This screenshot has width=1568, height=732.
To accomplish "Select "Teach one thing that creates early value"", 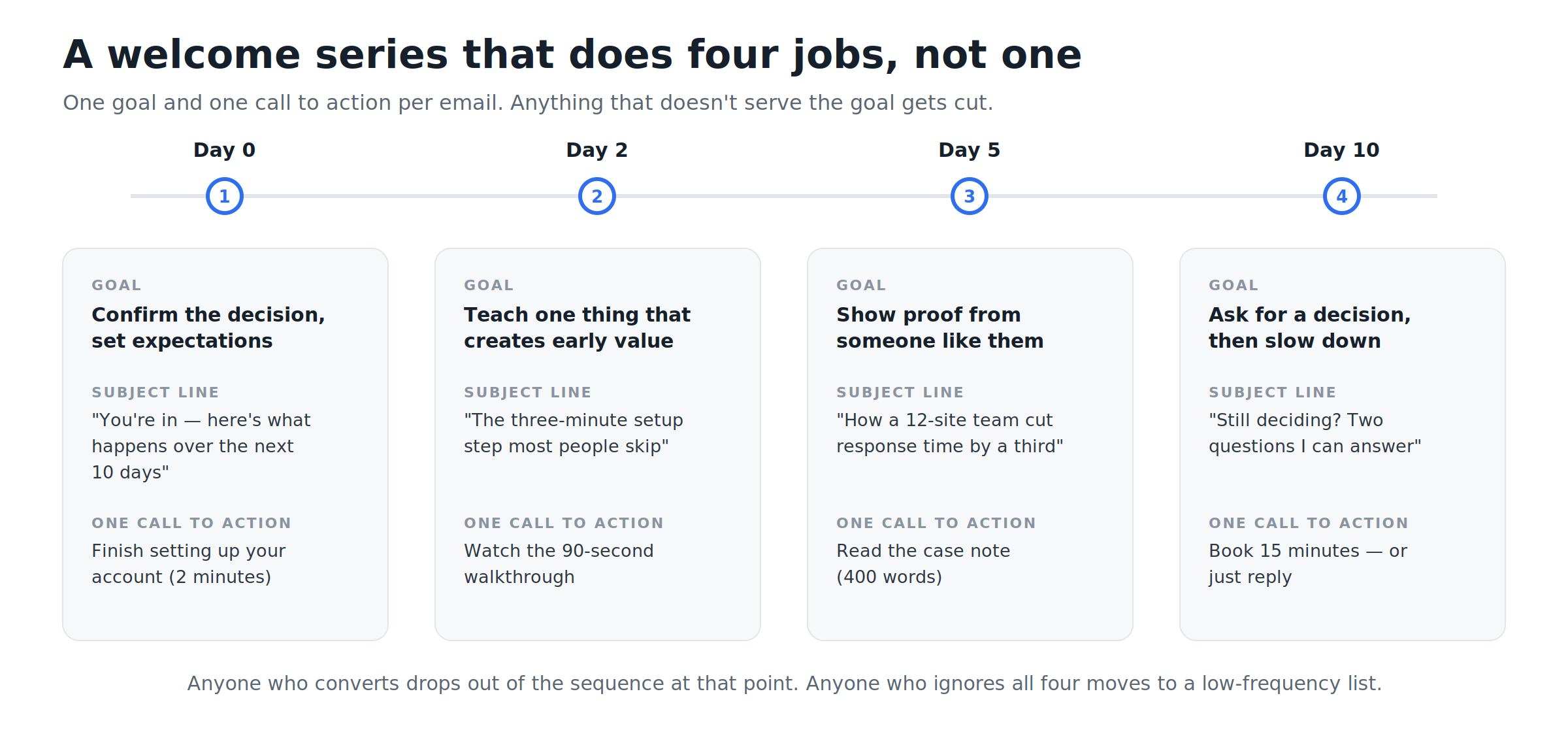I will tap(578, 327).
